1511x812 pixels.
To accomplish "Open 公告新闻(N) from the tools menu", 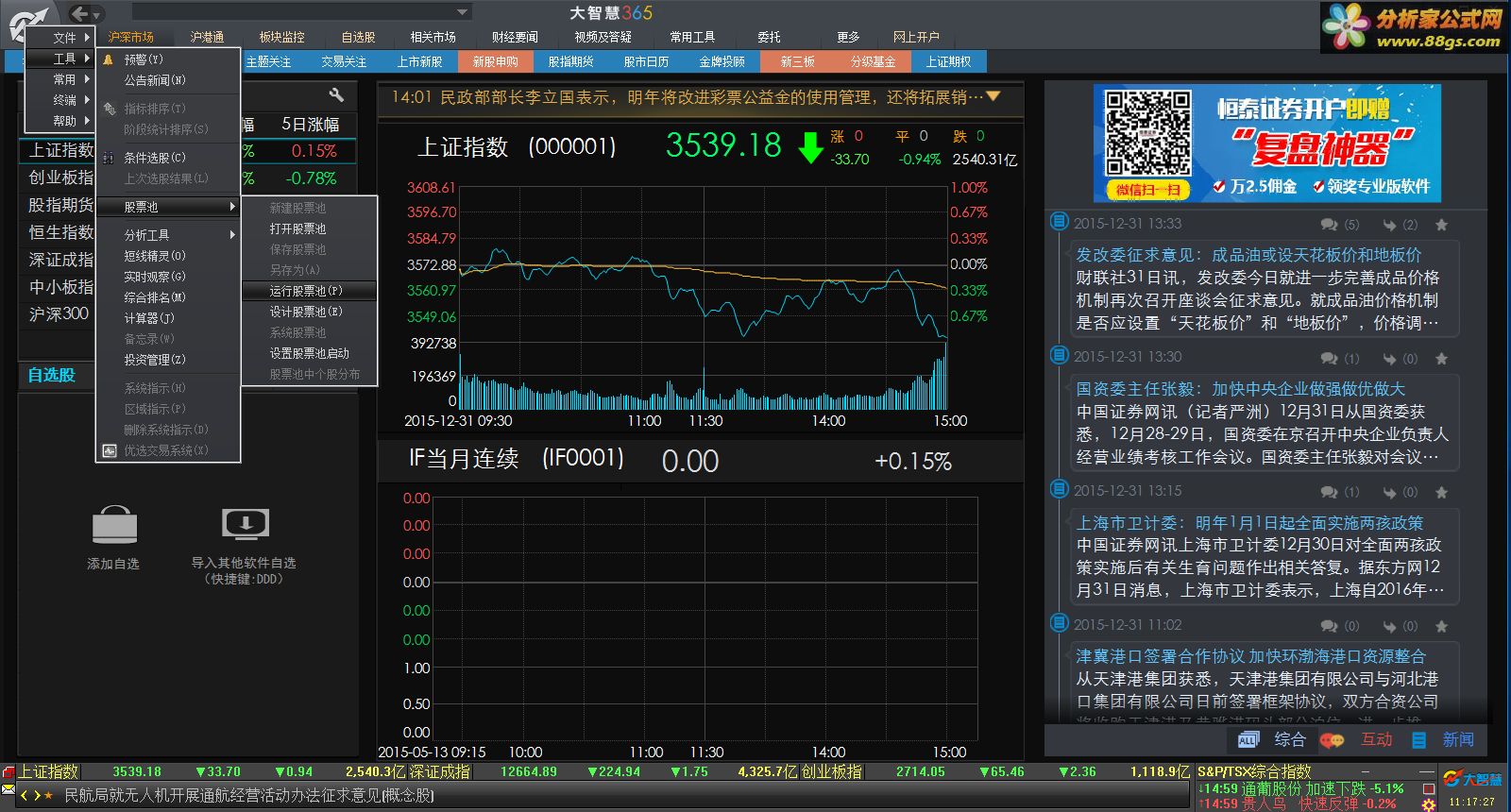I will point(168,80).
